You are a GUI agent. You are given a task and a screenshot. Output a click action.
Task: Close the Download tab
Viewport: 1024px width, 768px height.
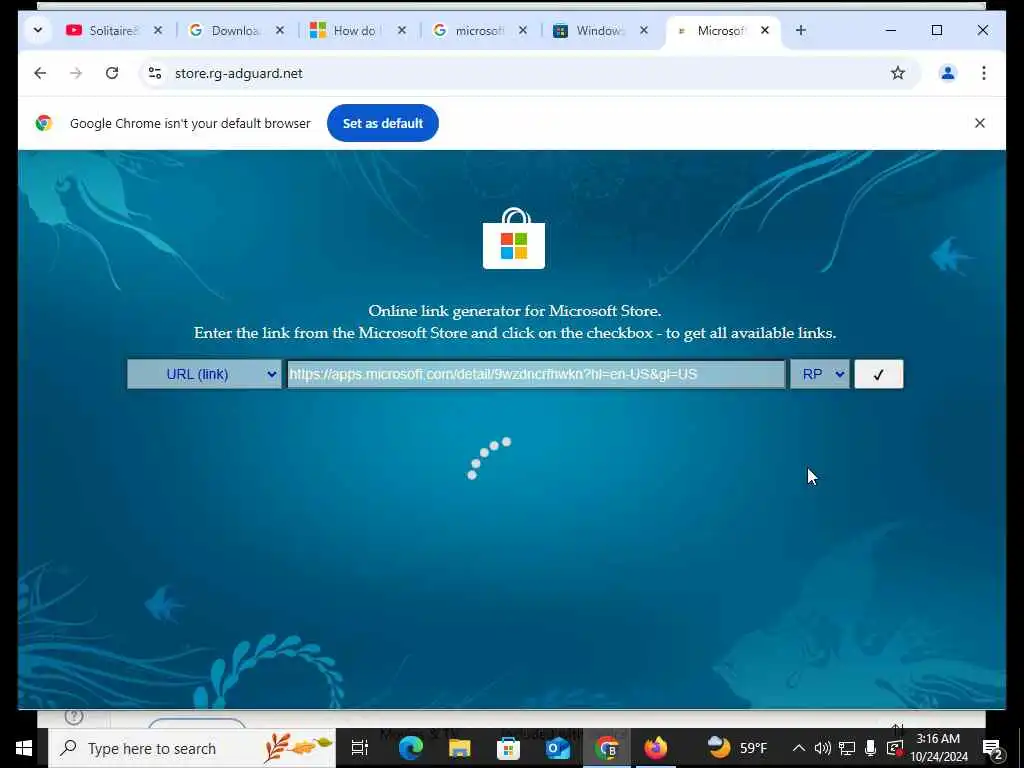click(x=280, y=30)
